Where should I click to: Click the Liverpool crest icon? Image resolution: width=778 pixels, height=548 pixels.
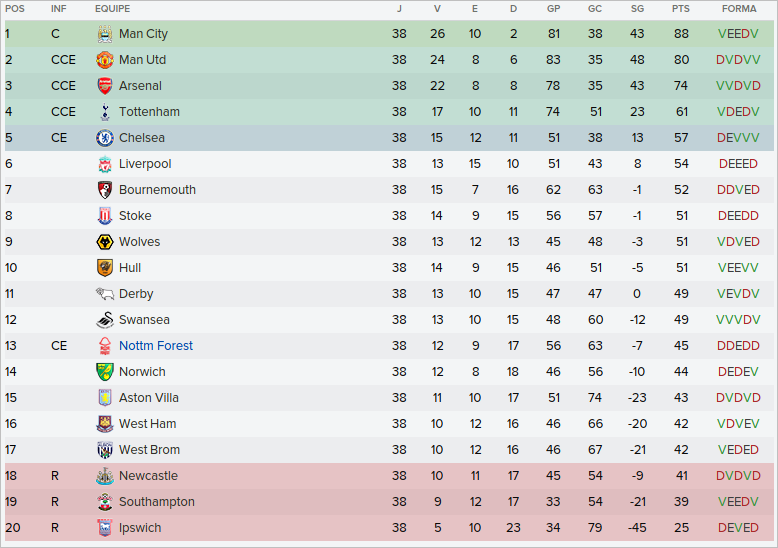(105, 164)
